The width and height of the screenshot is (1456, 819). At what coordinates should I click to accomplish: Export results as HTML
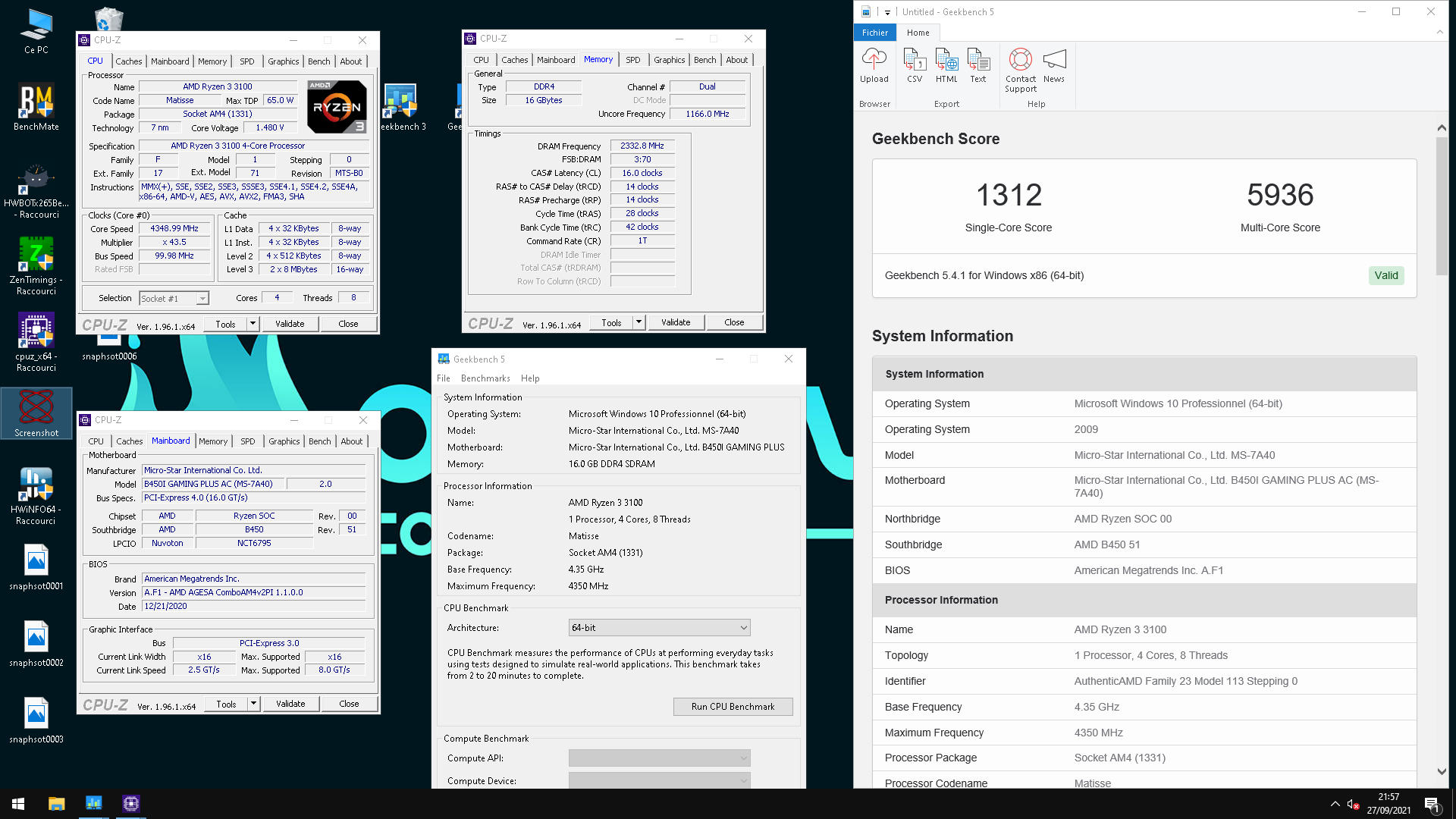pyautogui.click(x=946, y=66)
